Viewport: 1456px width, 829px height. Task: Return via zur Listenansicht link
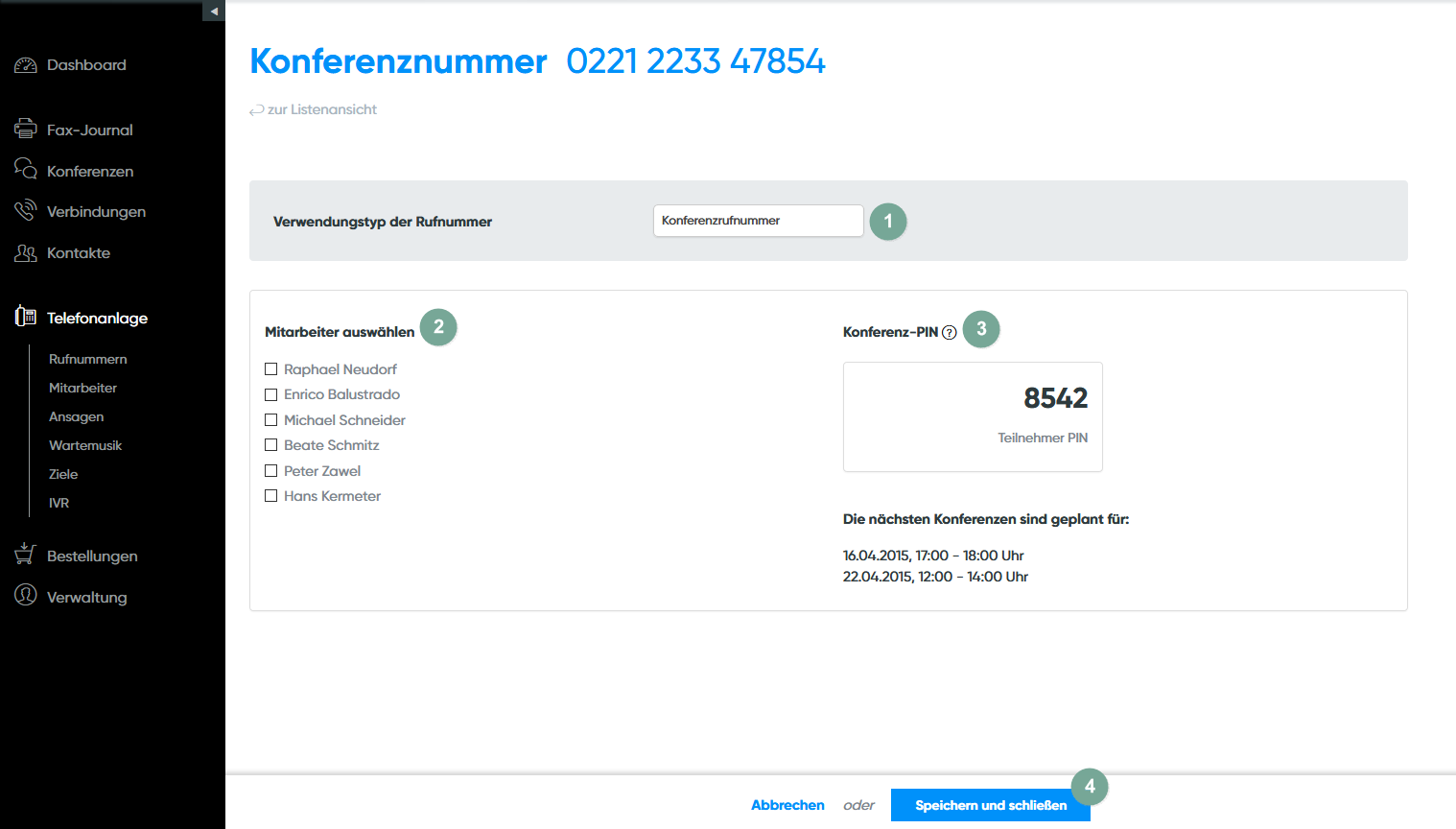321,109
